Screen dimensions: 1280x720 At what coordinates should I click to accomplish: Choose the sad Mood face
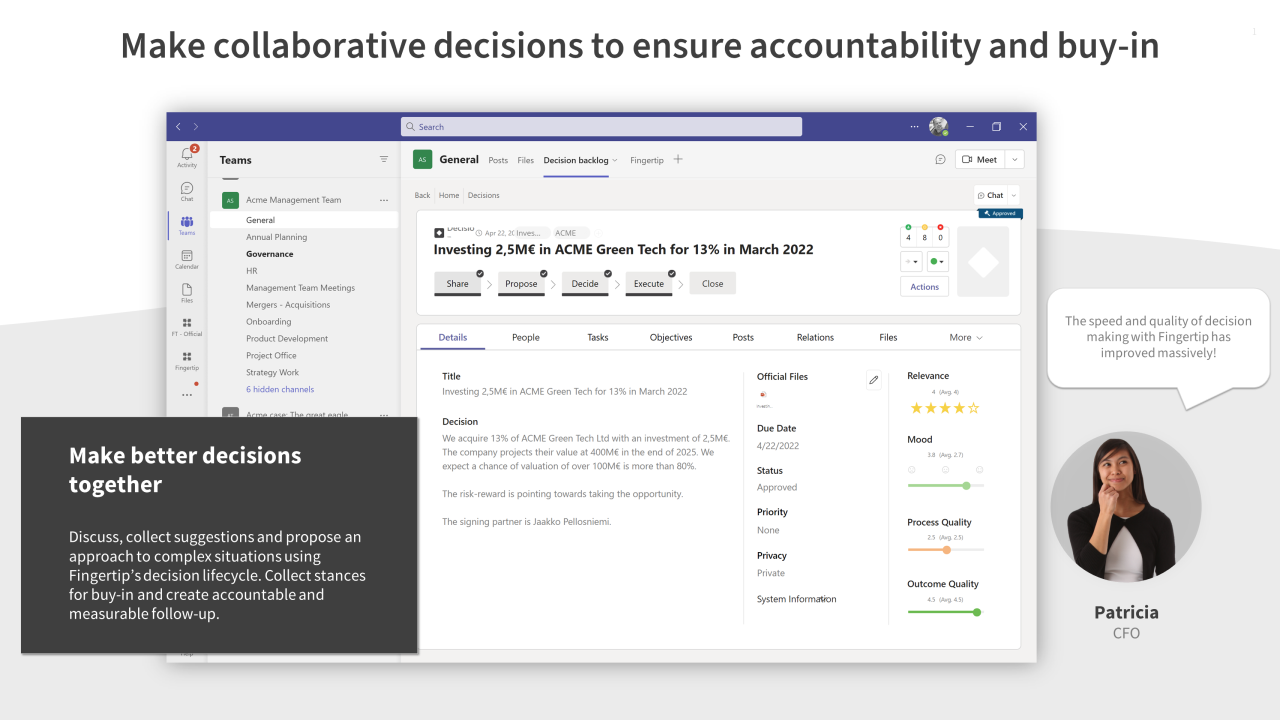(912, 470)
